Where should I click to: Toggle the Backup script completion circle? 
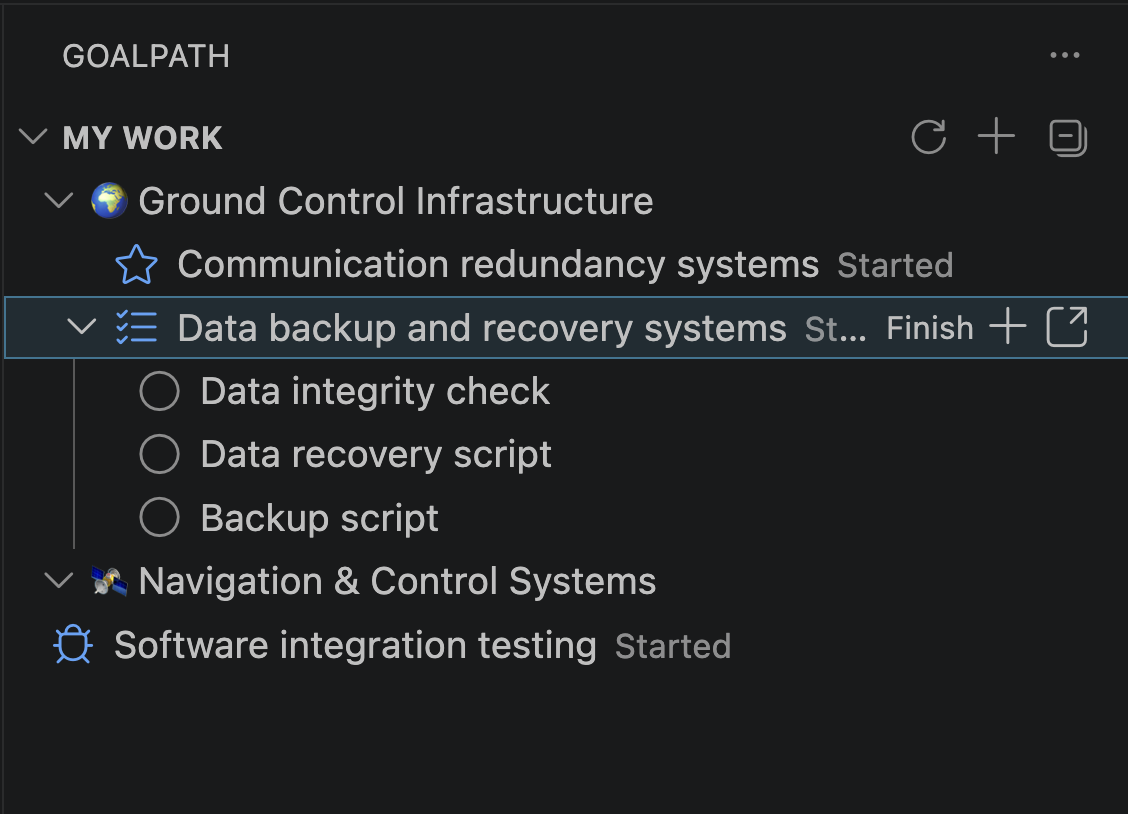pyautogui.click(x=159, y=517)
